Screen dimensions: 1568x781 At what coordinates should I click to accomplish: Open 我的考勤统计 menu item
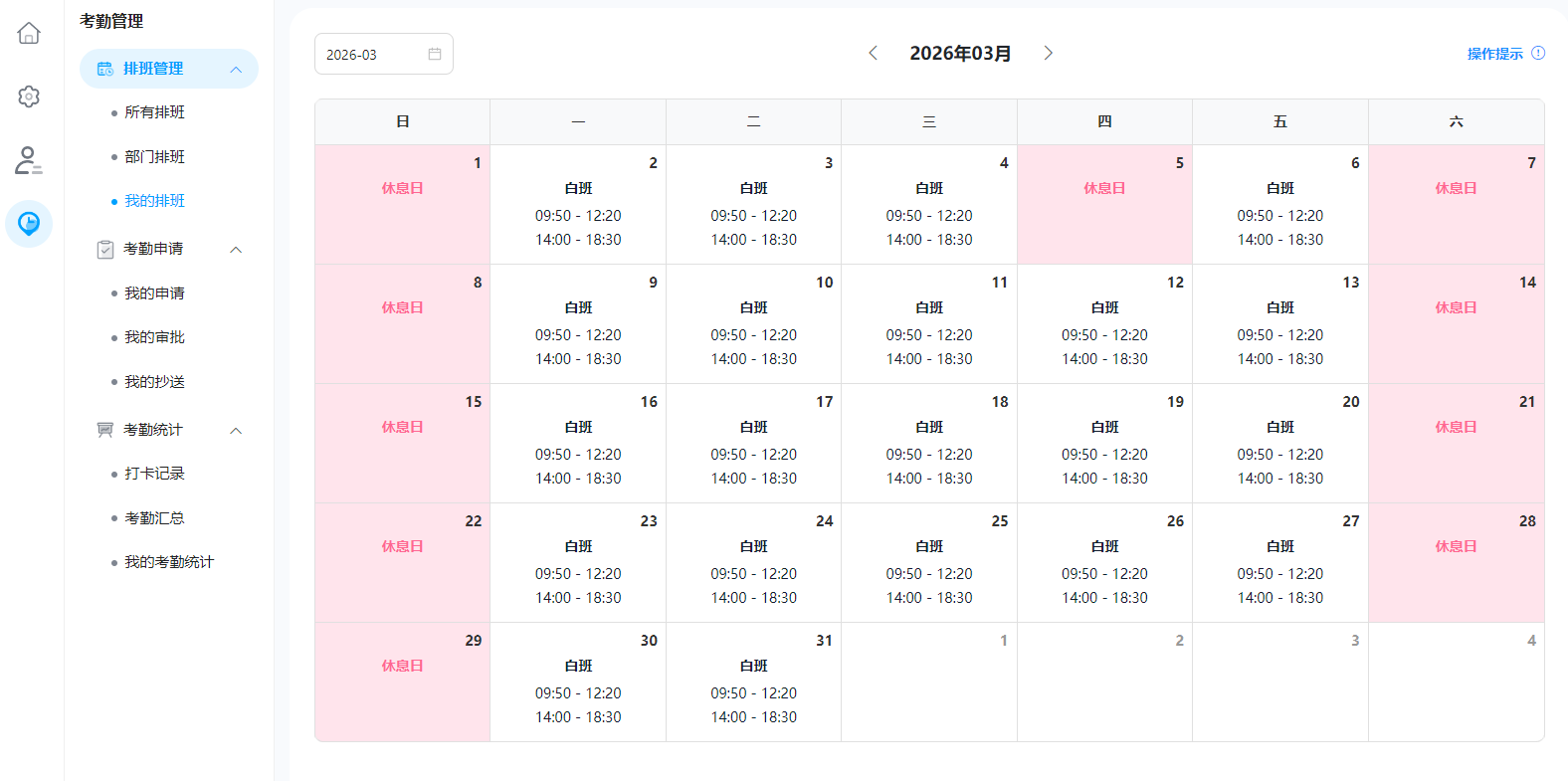[169, 562]
